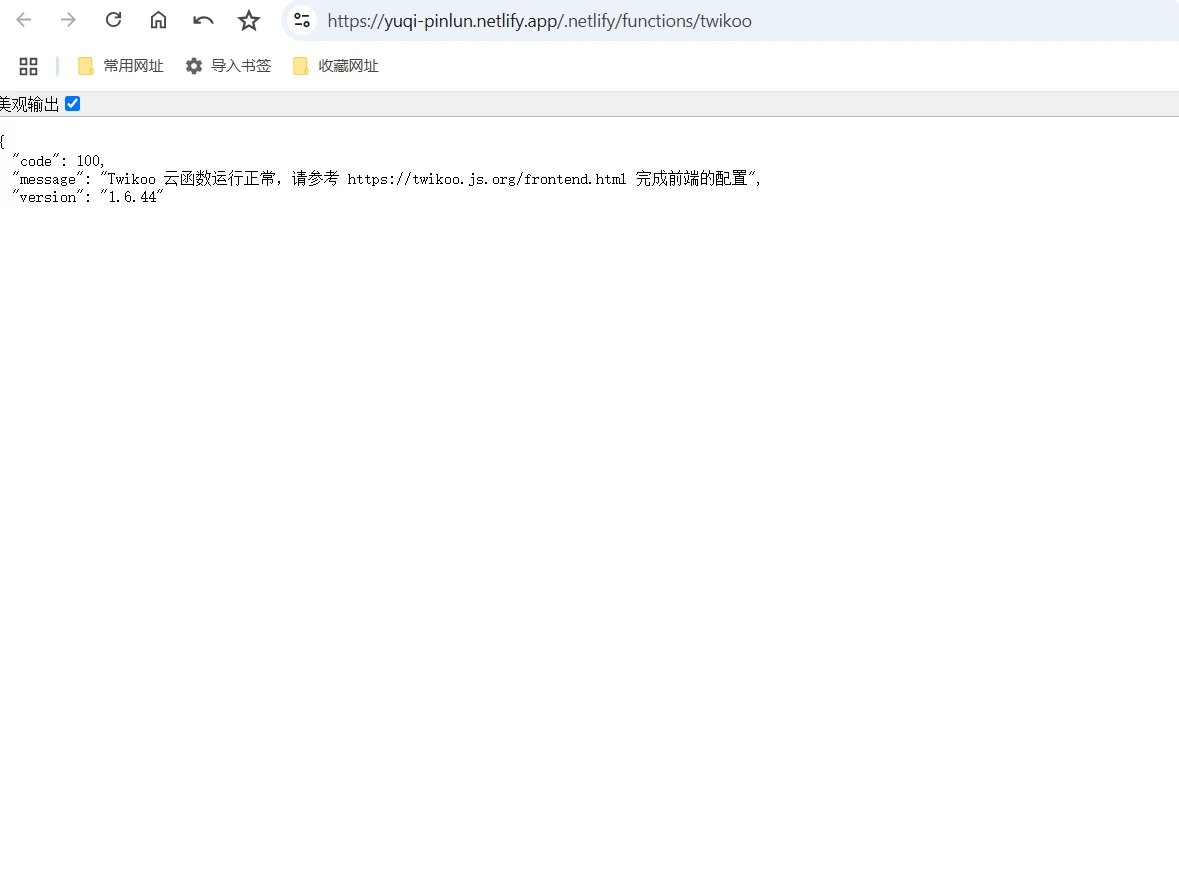
Task: Click the "message" key in the JSON
Action: pos(48,179)
